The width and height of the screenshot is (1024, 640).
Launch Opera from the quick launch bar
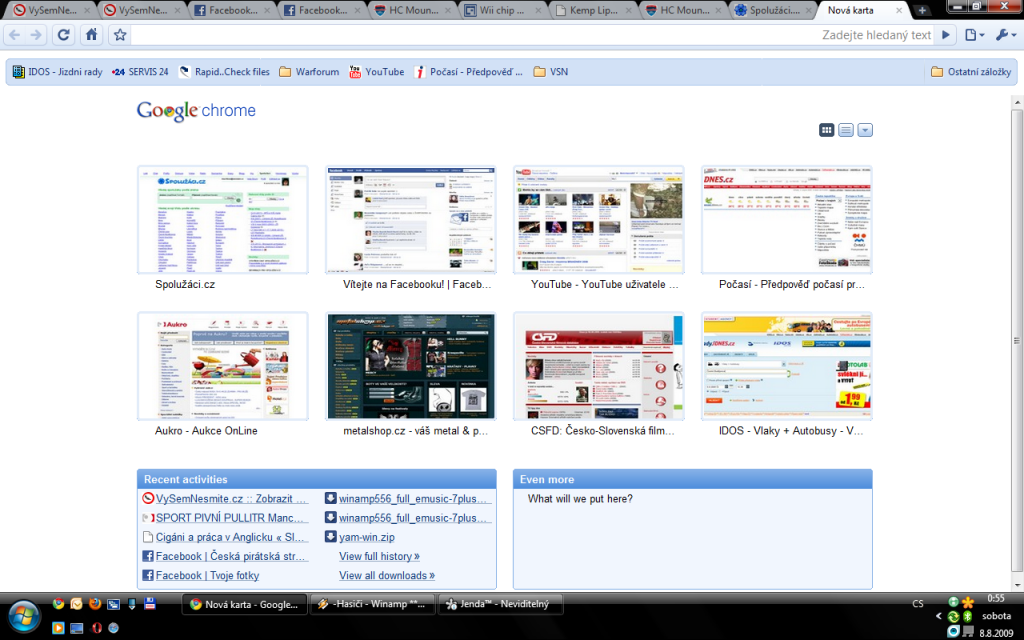tap(96, 628)
